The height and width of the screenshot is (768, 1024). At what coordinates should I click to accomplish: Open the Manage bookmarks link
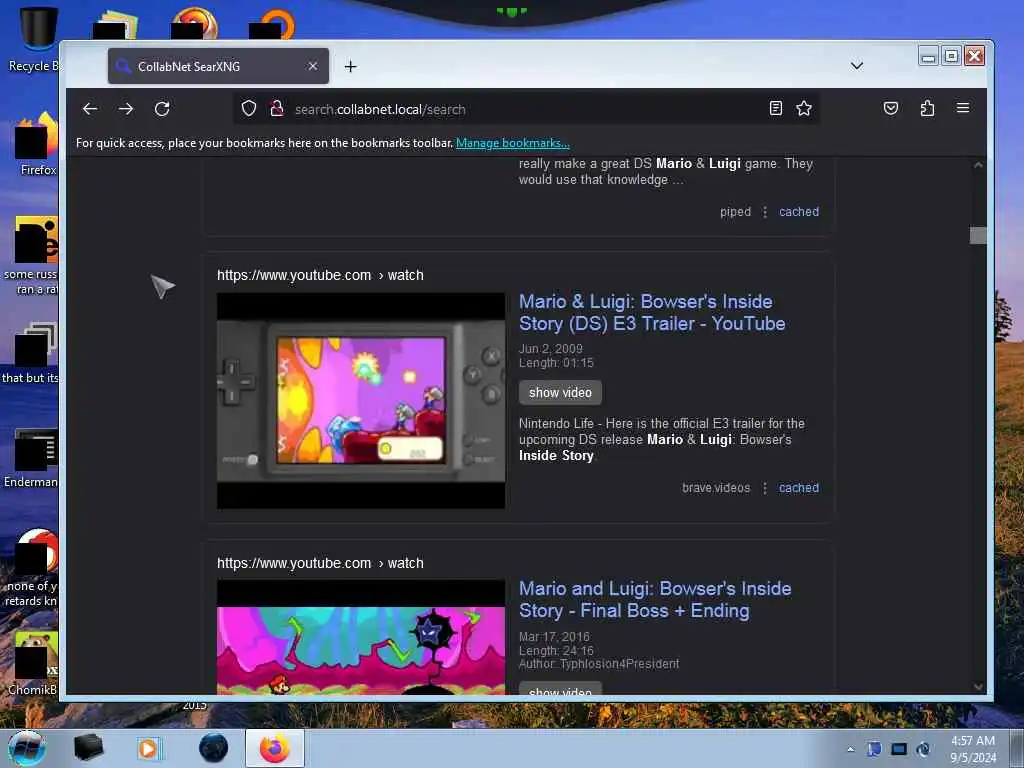(513, 143)
